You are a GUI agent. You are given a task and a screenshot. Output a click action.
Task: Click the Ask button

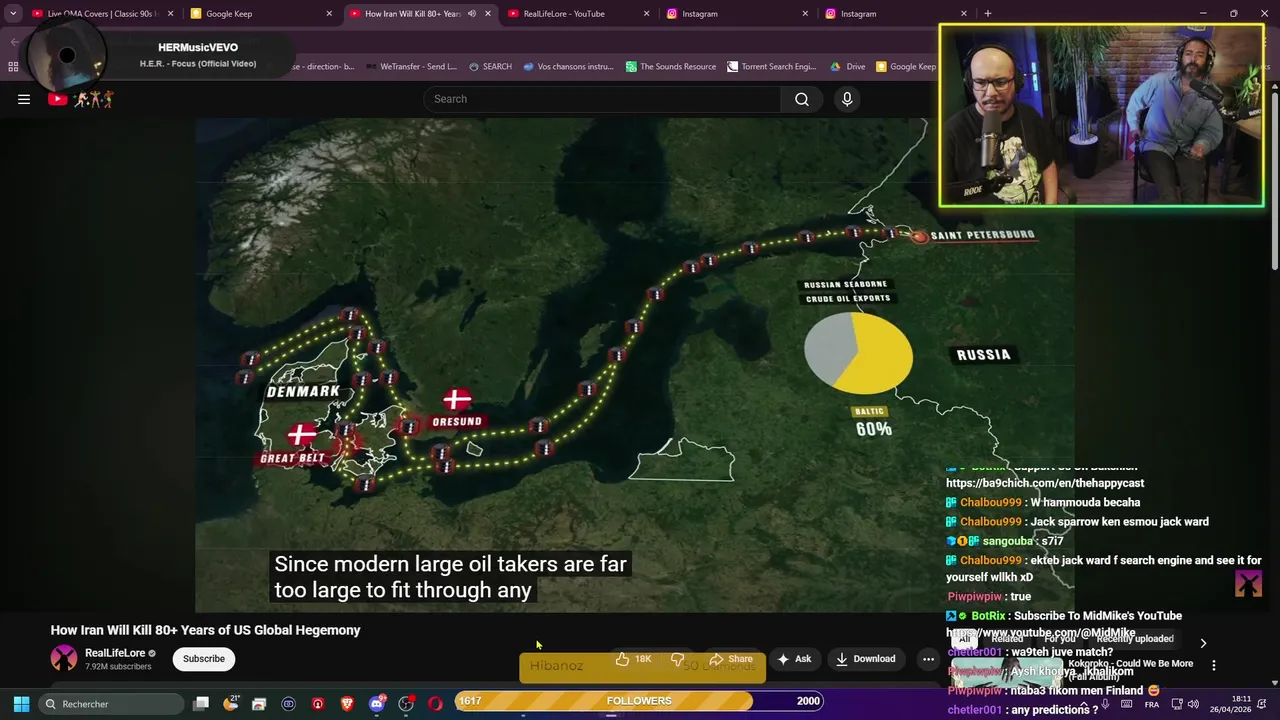(794, 659)
